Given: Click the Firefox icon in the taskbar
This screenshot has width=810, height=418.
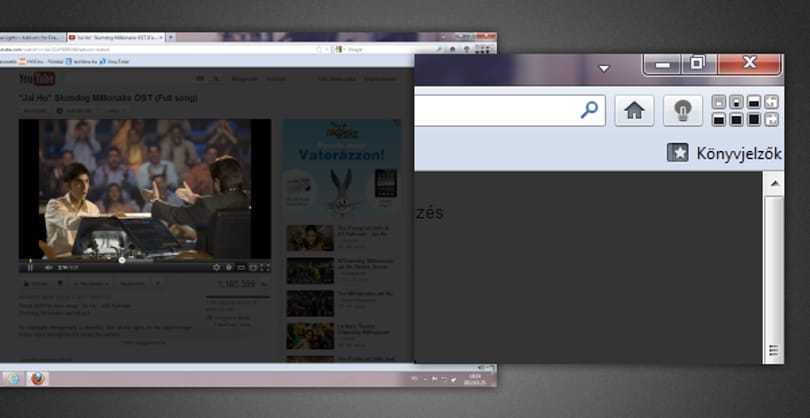Looking at the screenshot, I should (x=37, y=379).
